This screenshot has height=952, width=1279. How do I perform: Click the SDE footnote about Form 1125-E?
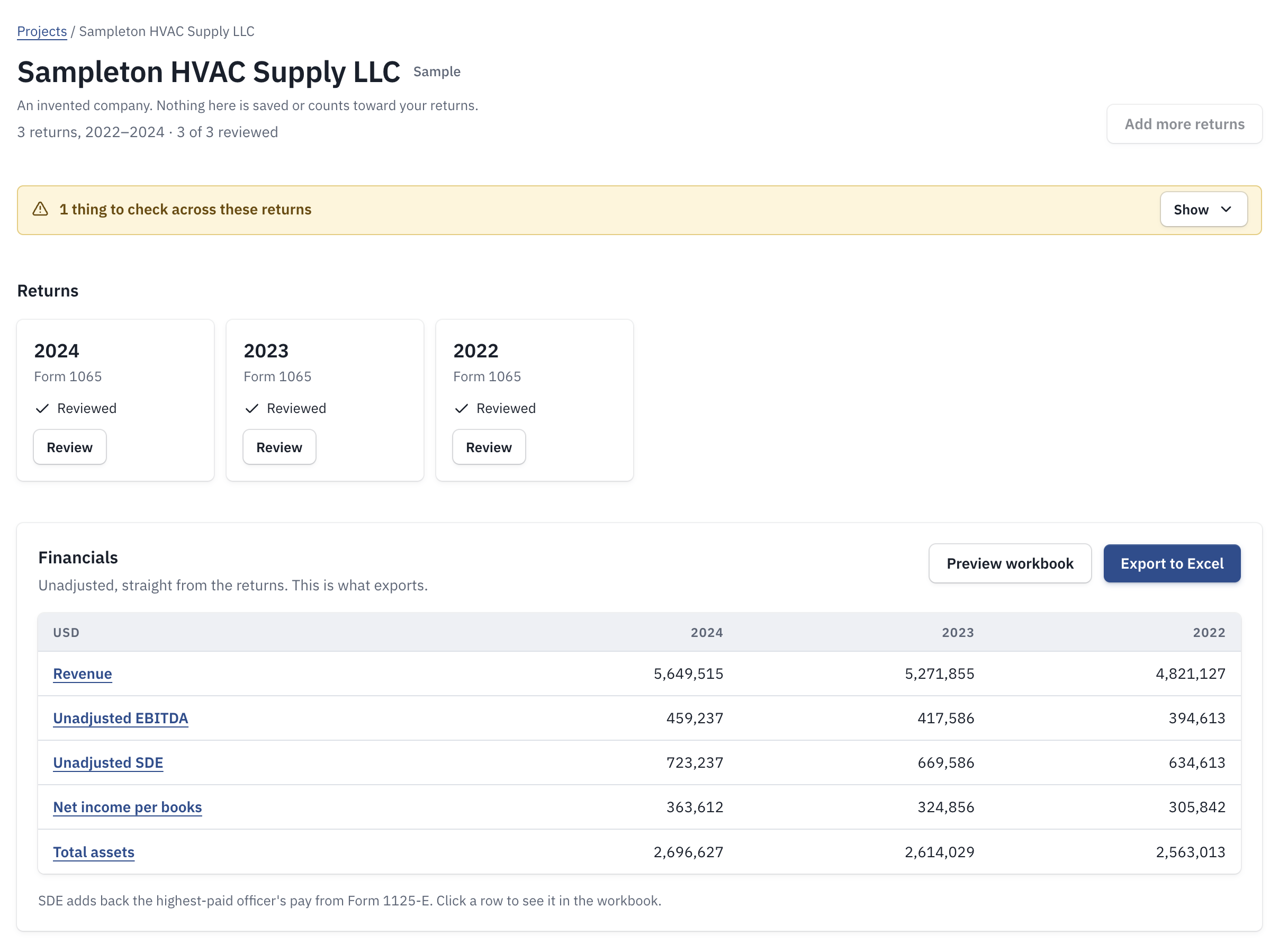(349, 900)
